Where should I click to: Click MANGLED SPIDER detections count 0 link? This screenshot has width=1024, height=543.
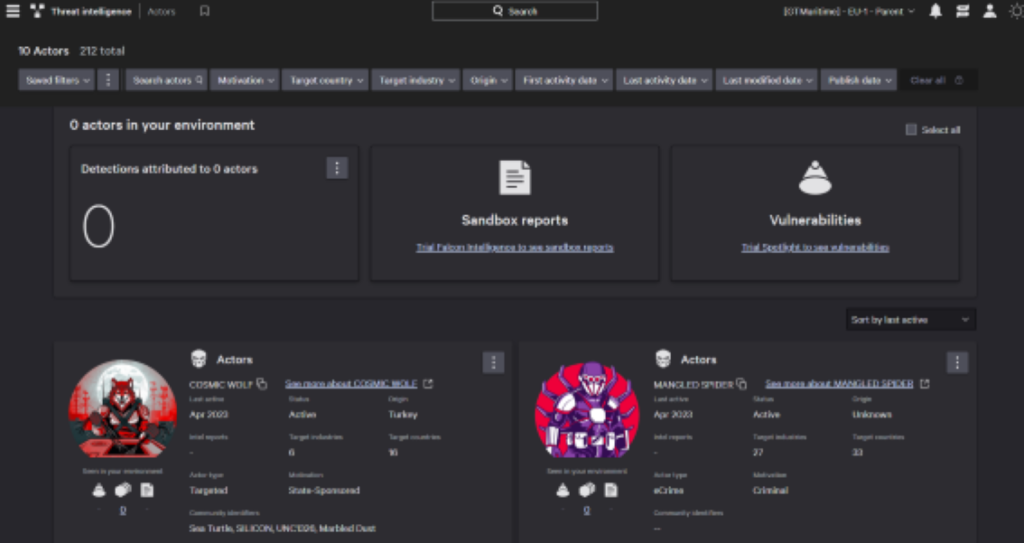(586, 510)
